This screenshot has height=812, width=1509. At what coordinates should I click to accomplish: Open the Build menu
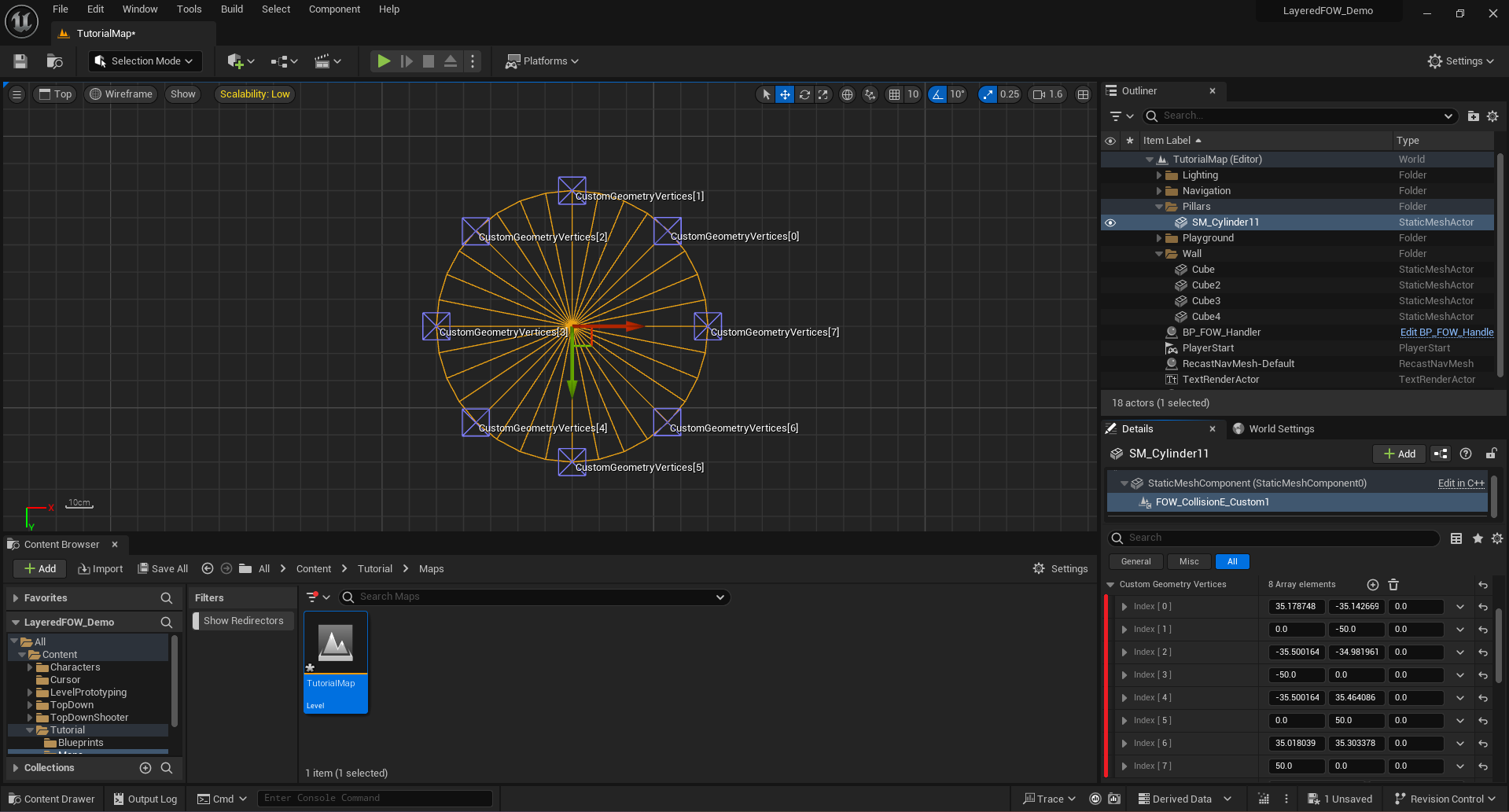coord(232,9)
